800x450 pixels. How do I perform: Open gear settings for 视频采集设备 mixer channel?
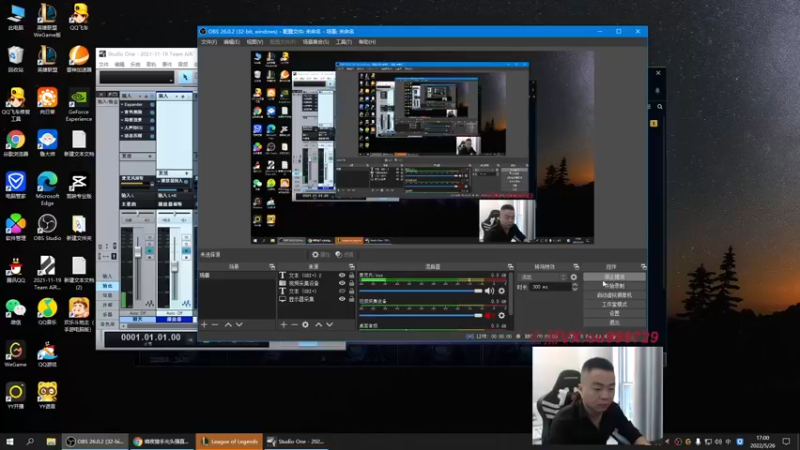point(502,315)
